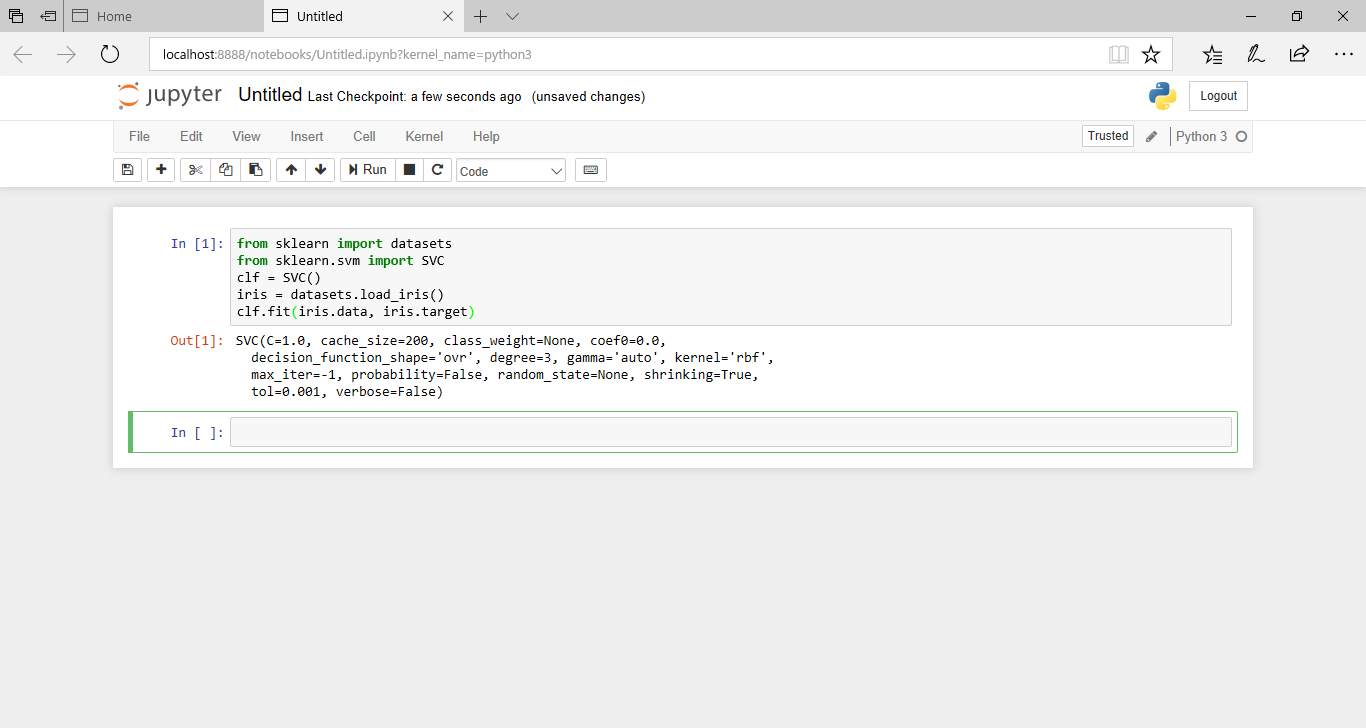The width and height of the screenshot is (1366, 728).
Task: Insert a new cell below with plus icon
Action: (x=160, y=169)
